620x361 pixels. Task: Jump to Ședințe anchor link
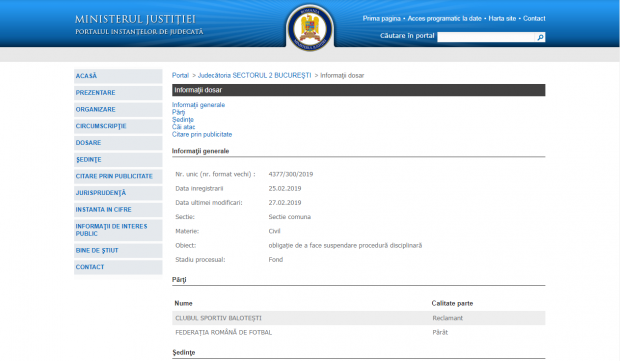tap(183, 119)
